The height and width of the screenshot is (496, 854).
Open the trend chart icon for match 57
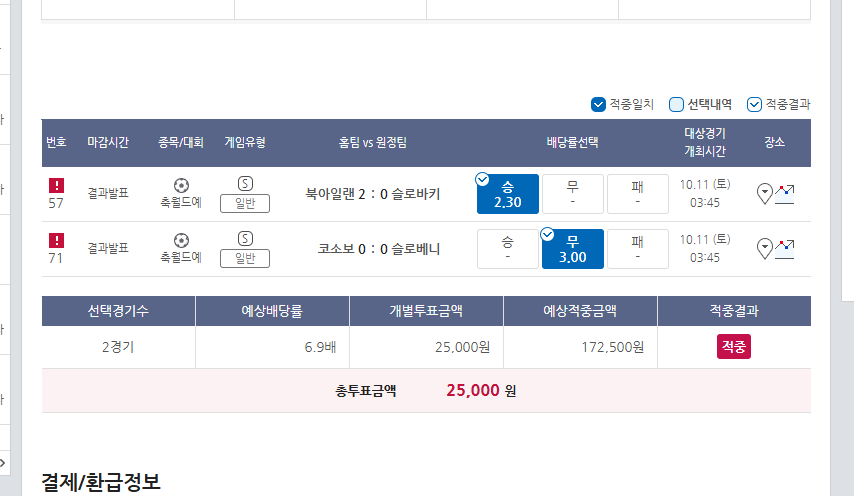(785, 193)
